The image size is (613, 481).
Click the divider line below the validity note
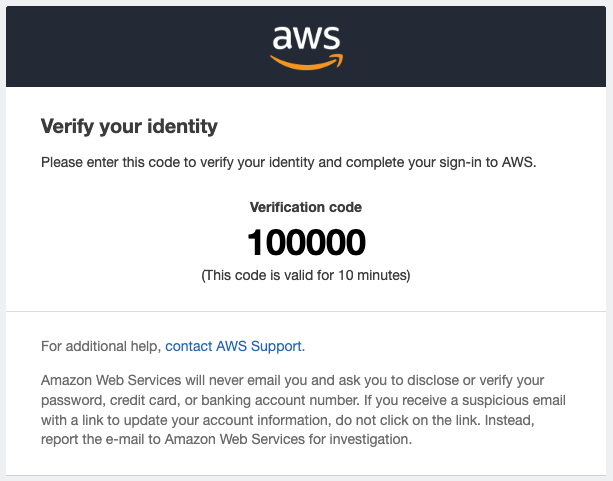(306, 311)
